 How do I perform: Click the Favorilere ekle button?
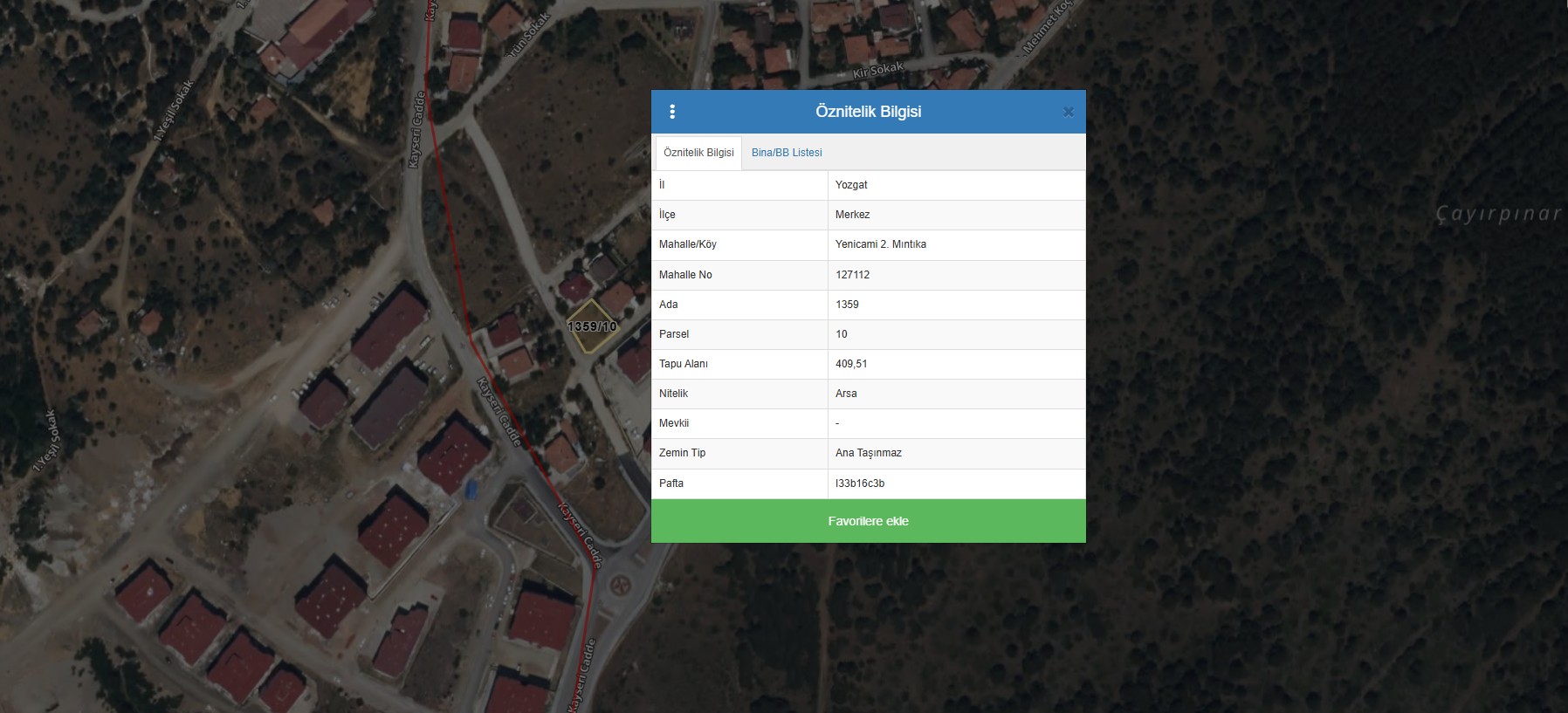869,521
